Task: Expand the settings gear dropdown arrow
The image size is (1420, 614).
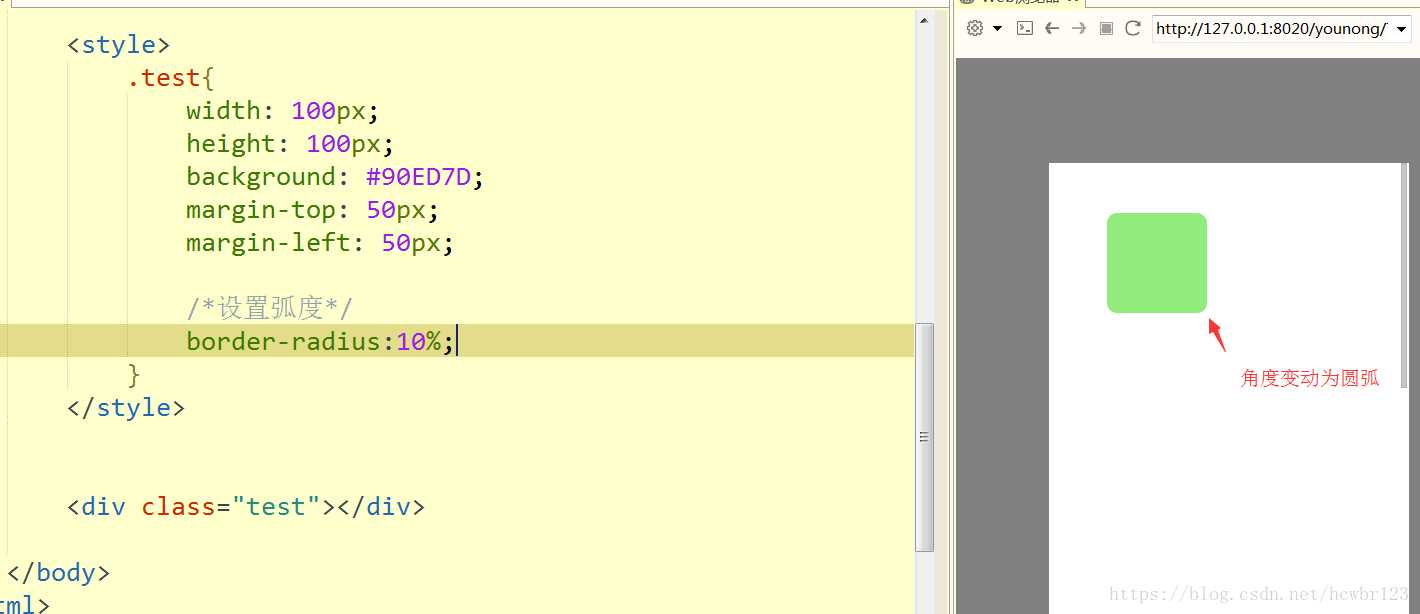Action: [x=997, y=29]
